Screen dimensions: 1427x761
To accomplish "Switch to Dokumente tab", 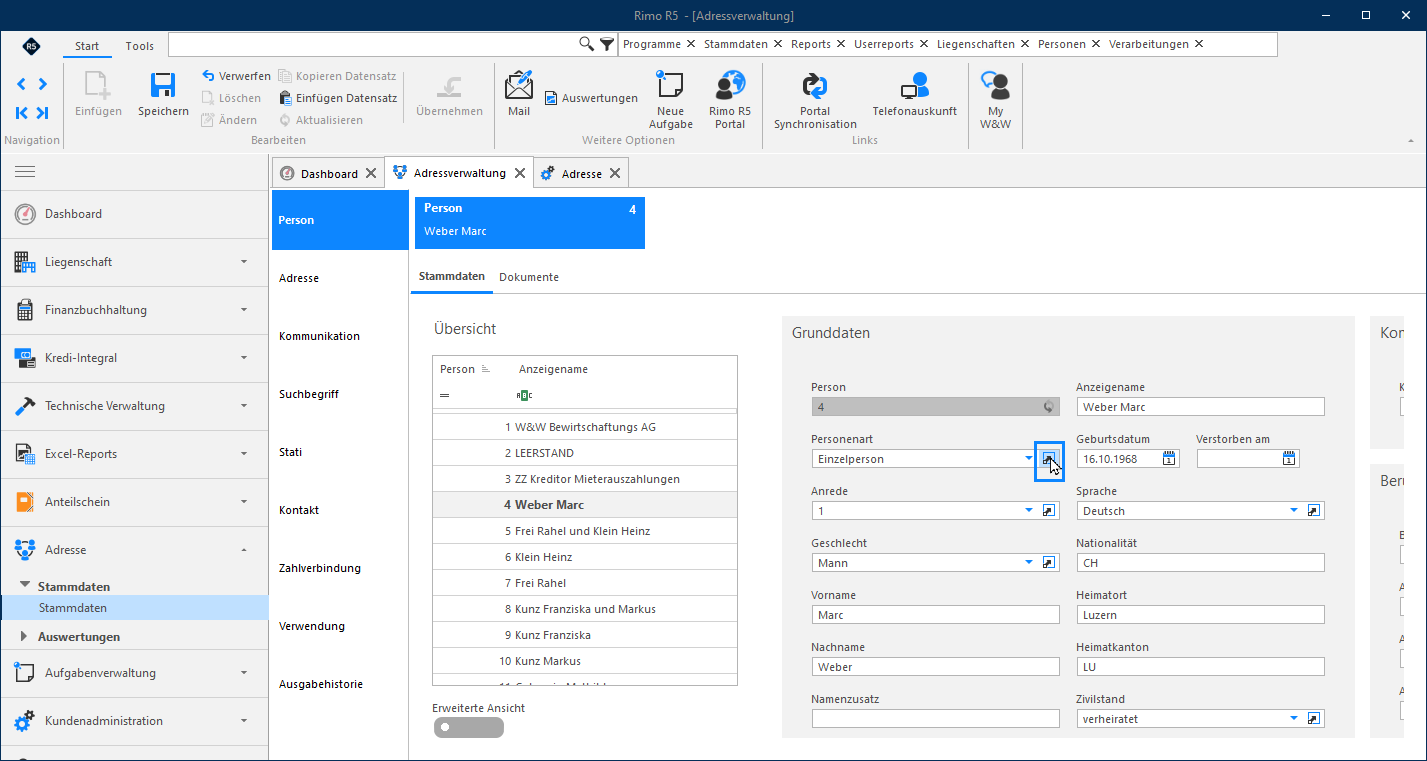I will point(529,277).
